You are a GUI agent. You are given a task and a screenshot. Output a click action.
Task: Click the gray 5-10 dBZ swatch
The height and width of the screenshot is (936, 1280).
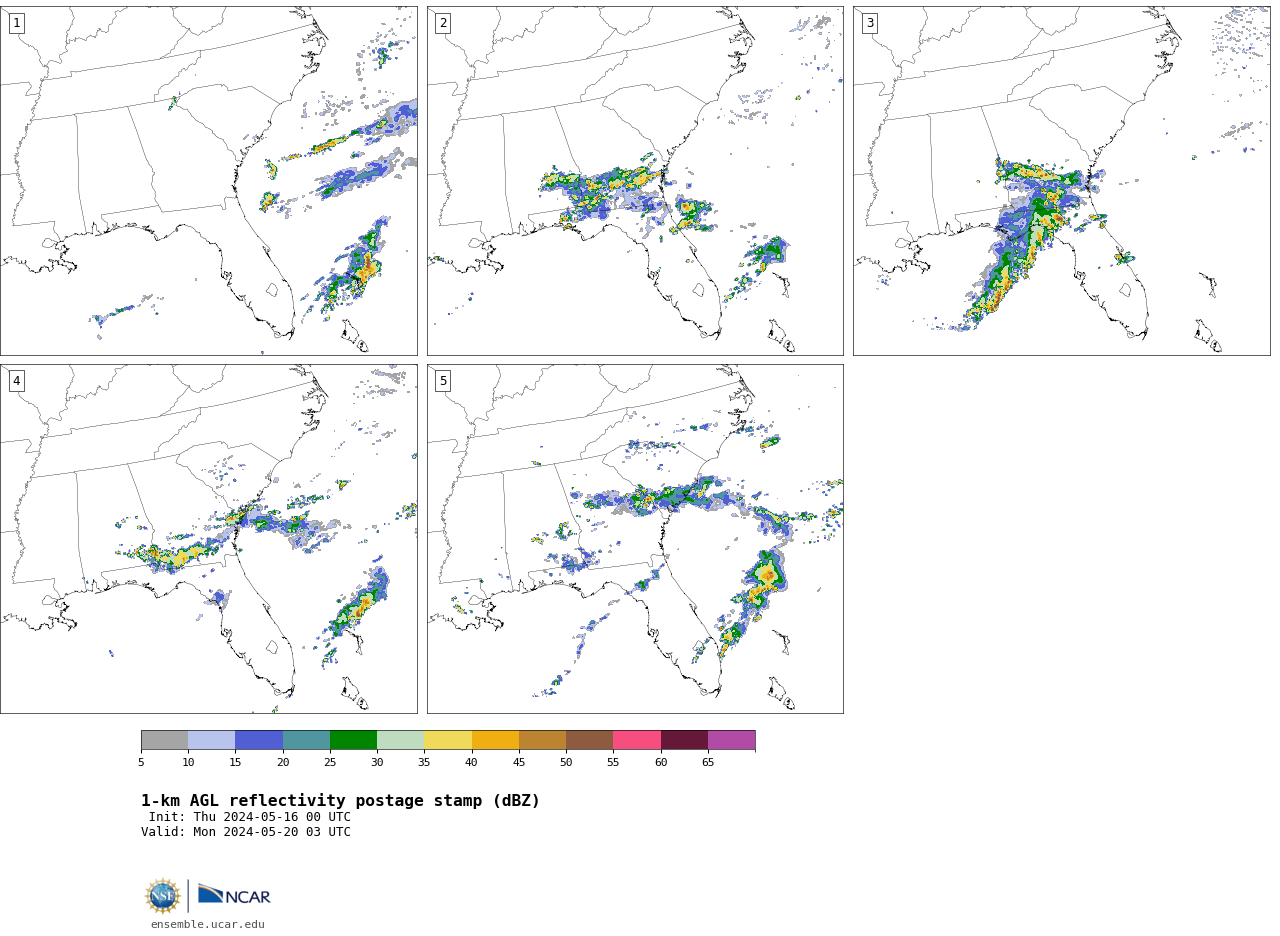pos(165,740)
